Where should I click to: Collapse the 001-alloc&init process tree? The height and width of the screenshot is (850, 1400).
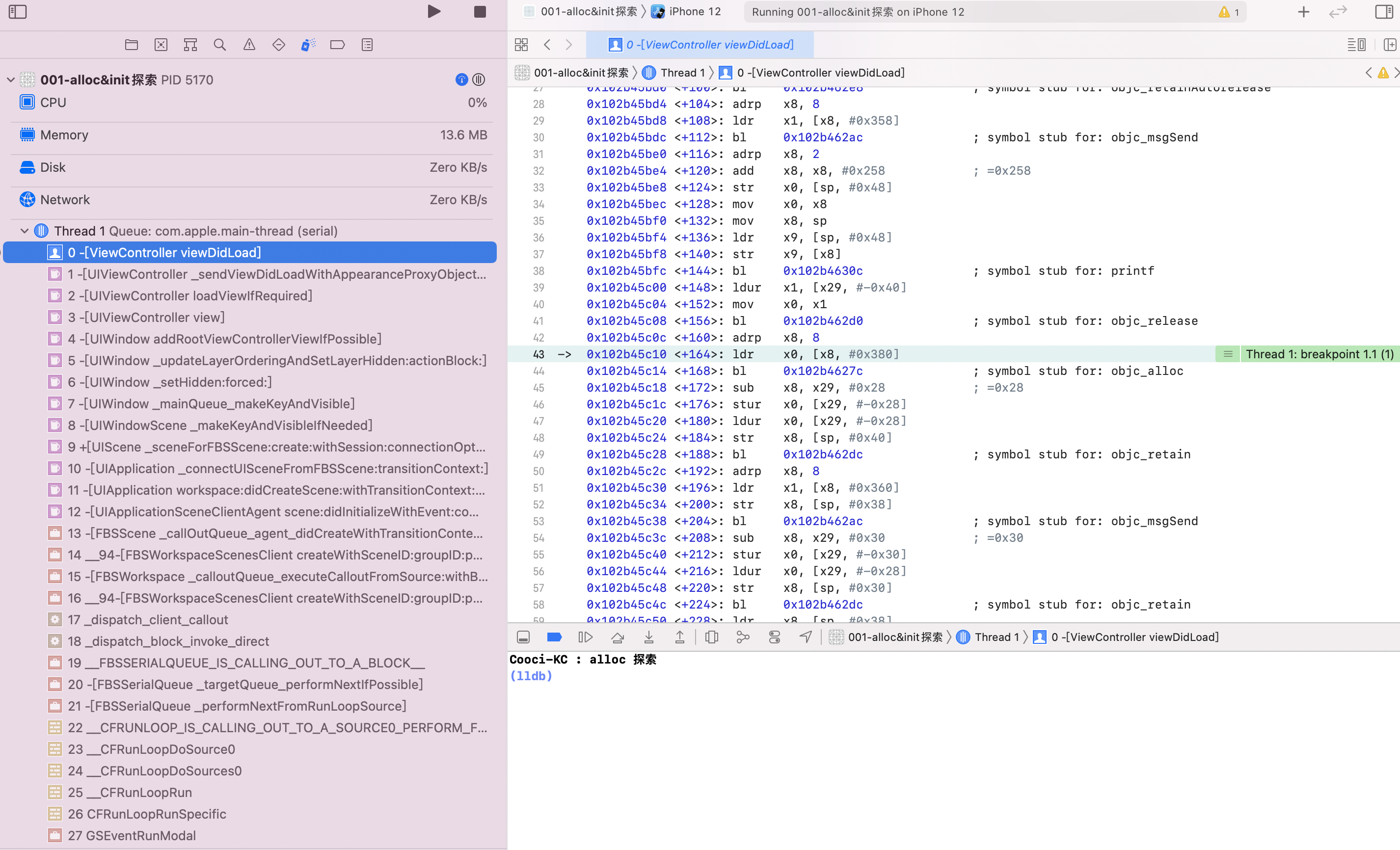coord(11,80)
